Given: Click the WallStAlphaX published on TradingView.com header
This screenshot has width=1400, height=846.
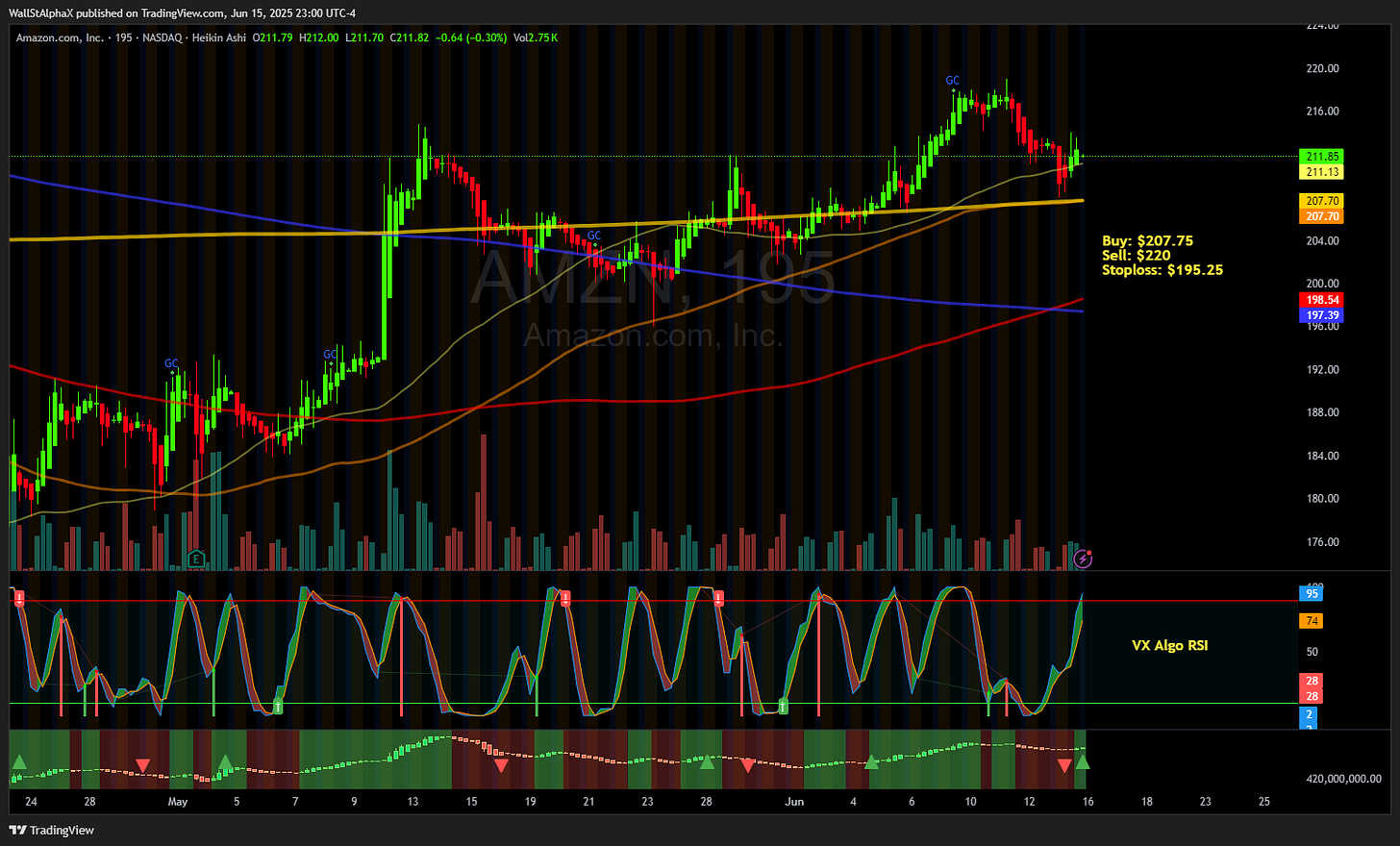Looking at the screenshot, I should click(183, 13).
